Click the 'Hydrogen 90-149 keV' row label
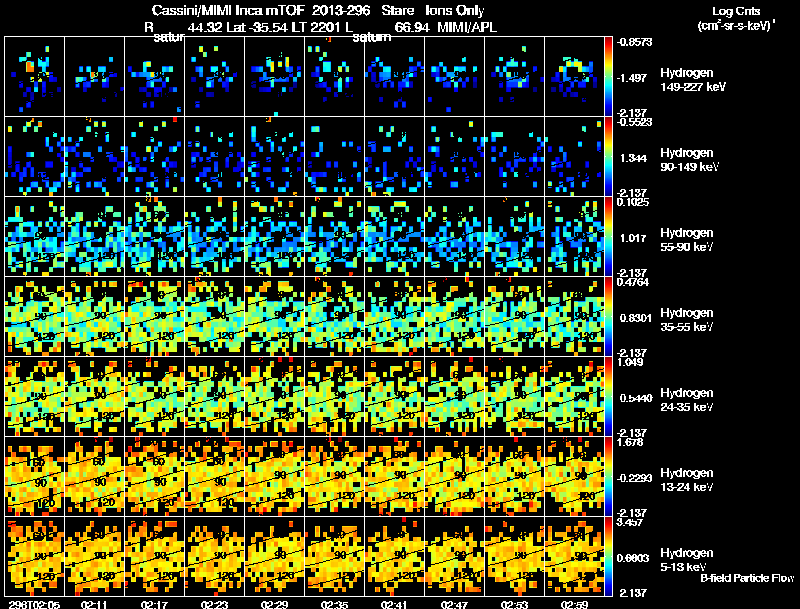Viewport: 800px width, 609px height. pos(689,160)
